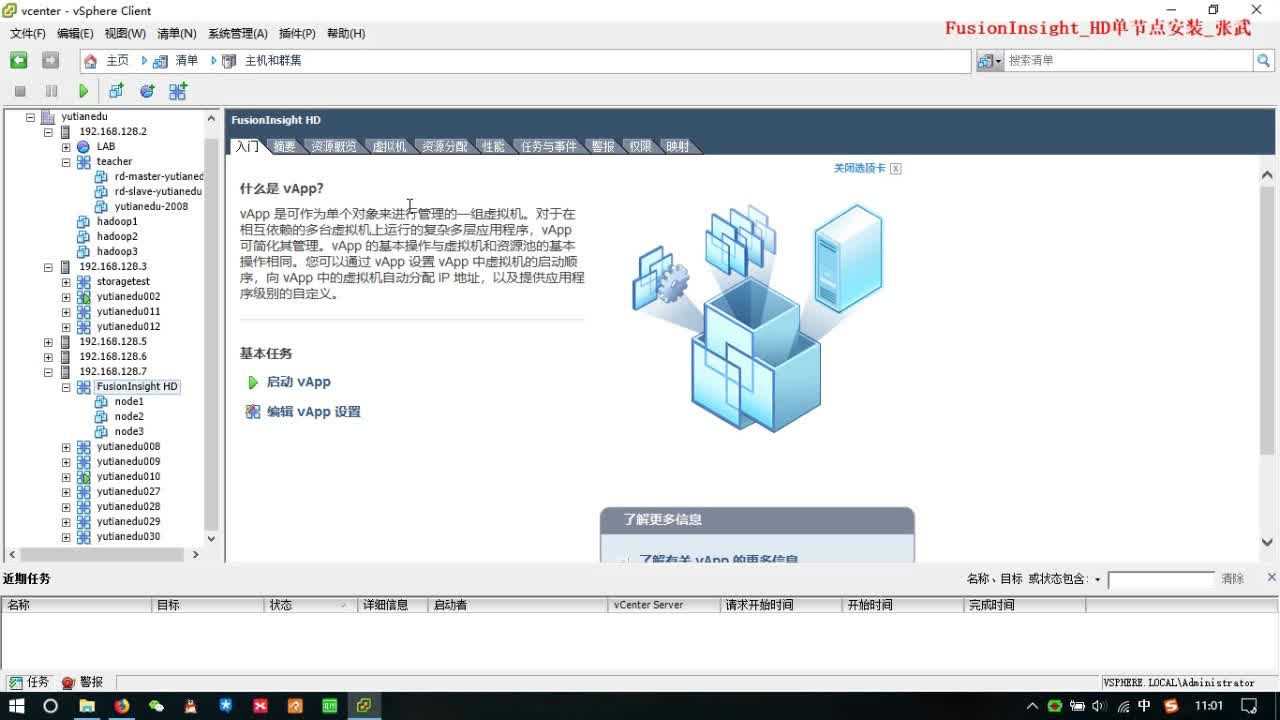Close the recent tasks panel
The height and width of the screenshot is (720, 1280).
1272,577
